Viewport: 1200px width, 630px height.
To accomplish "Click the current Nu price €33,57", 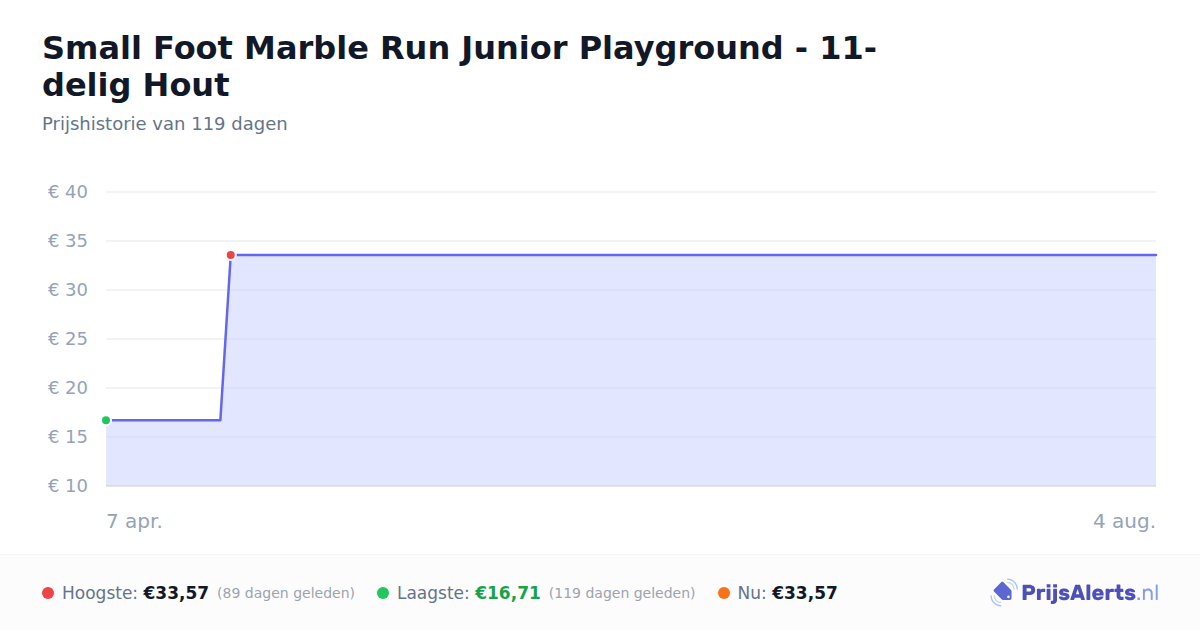I will pyautogui.click(x=805, y=593).
